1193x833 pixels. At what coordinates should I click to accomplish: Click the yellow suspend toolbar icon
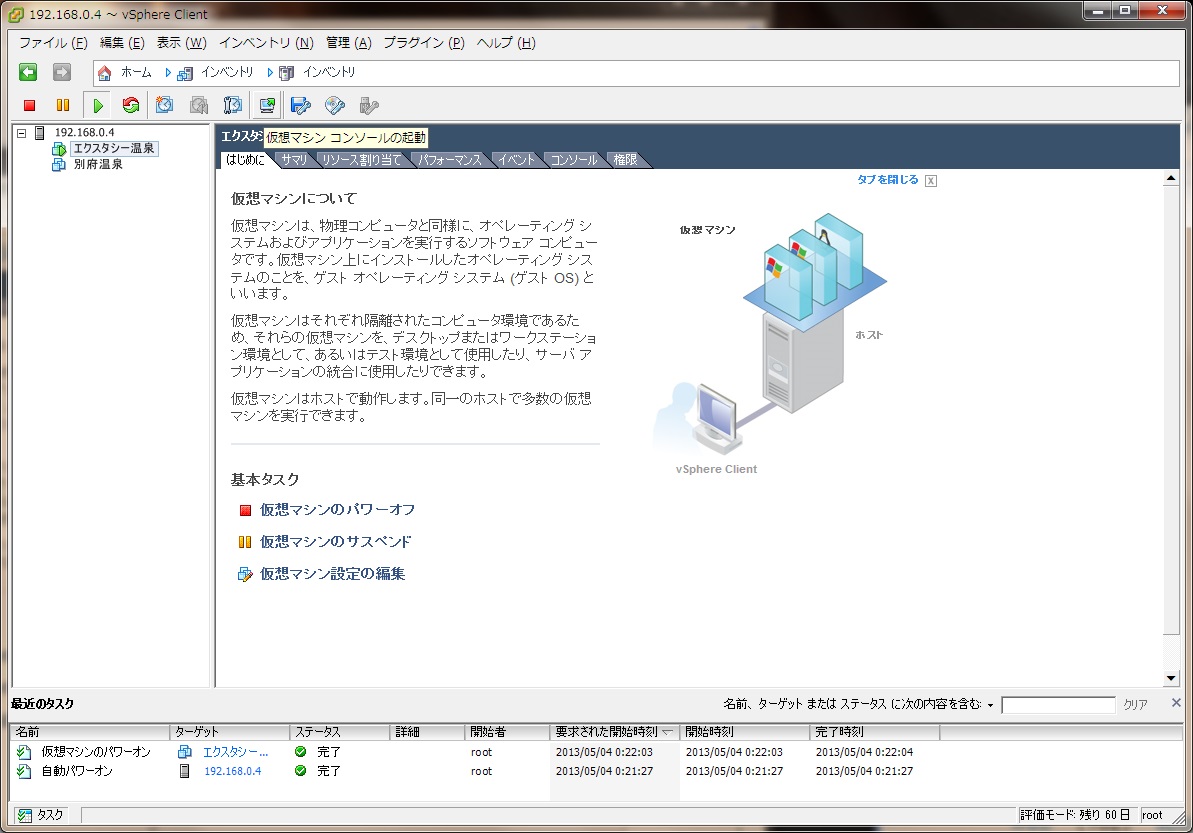[x=63, y=105]
